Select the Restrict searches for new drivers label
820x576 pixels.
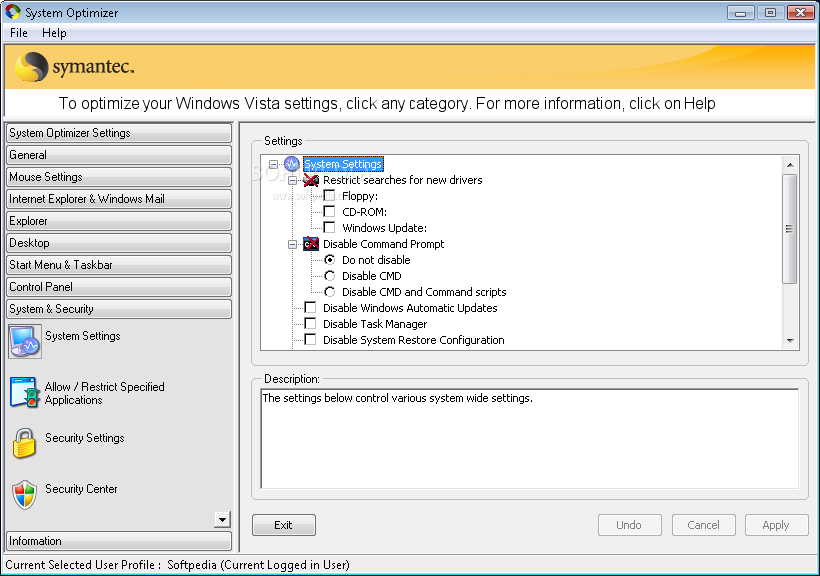pyautogui.click(x=403, y=180)
